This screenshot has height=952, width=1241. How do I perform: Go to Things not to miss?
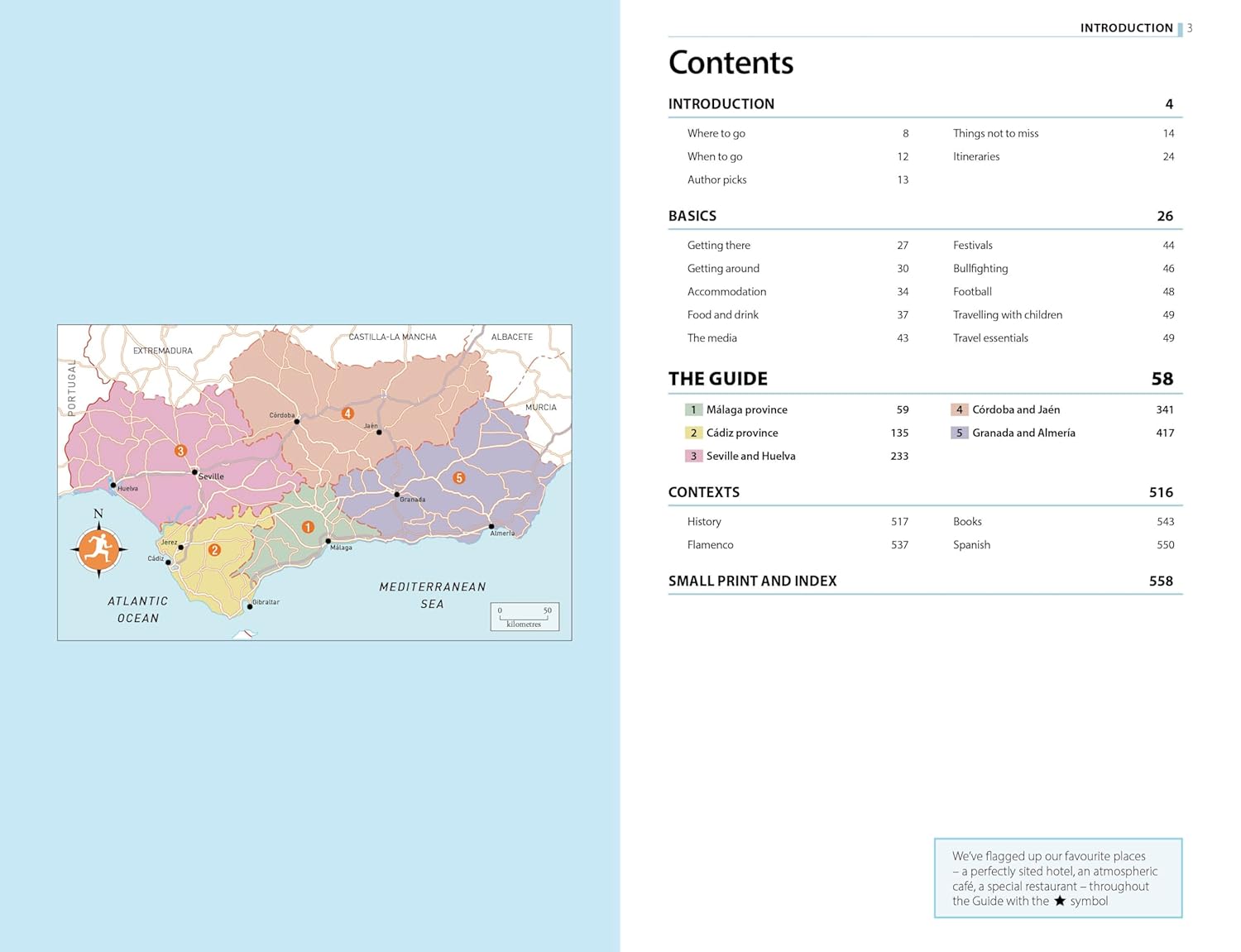[995, 133]
